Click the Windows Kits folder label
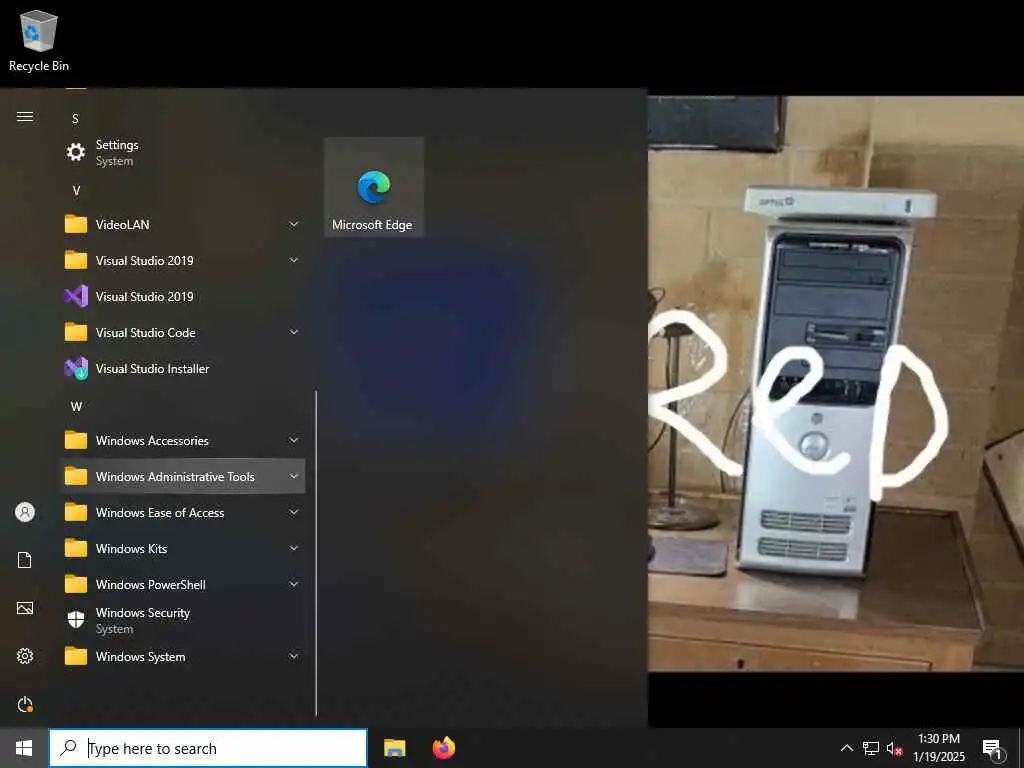The width and height of the screenshot is (1024, 768). coord(131,549)
